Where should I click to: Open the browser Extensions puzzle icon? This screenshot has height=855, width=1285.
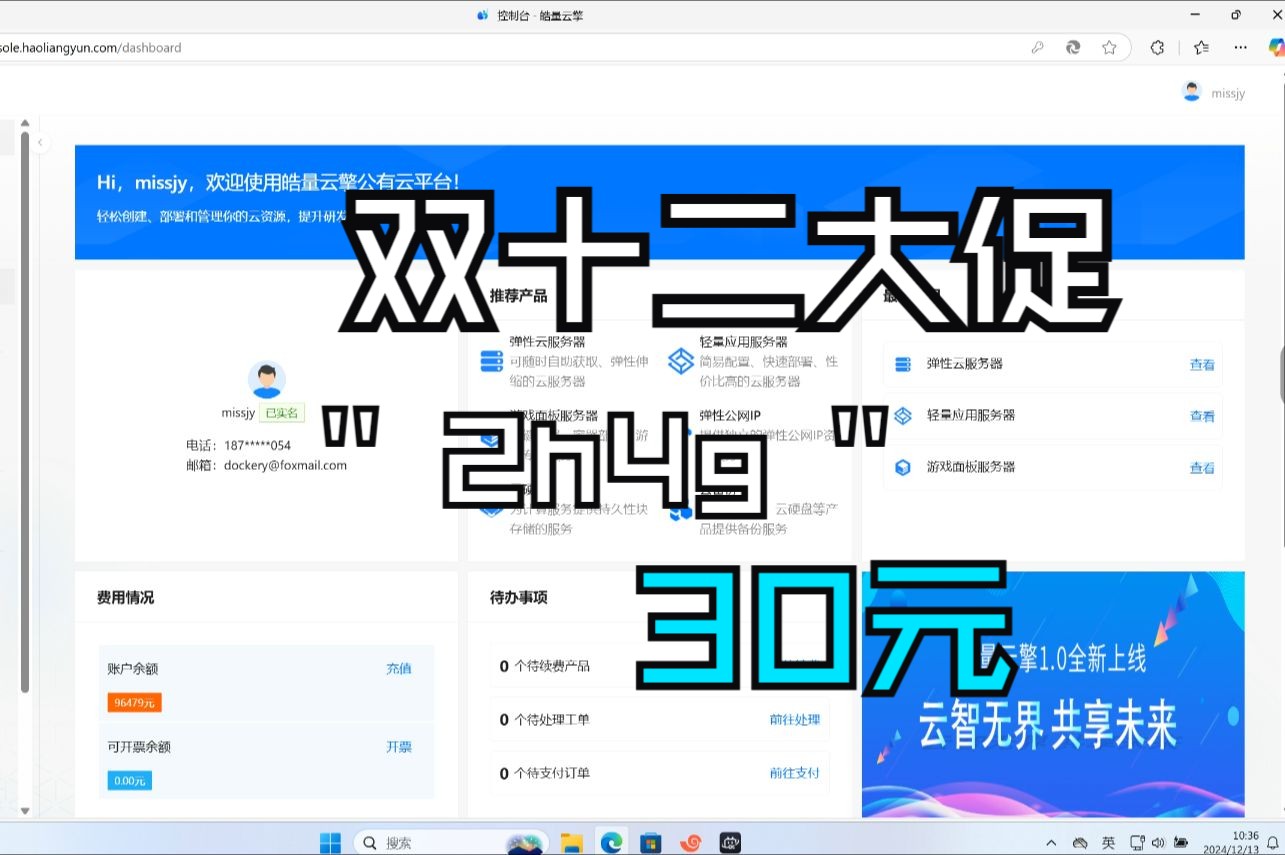click(1158, 47)
